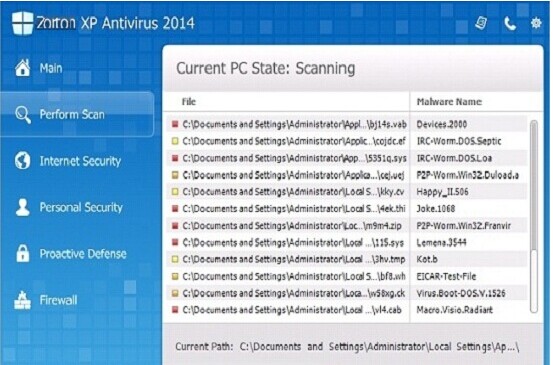553x365 pixels.
Task: Select file path ending in 4ek.thi
Action: click(x=294, y=209)
